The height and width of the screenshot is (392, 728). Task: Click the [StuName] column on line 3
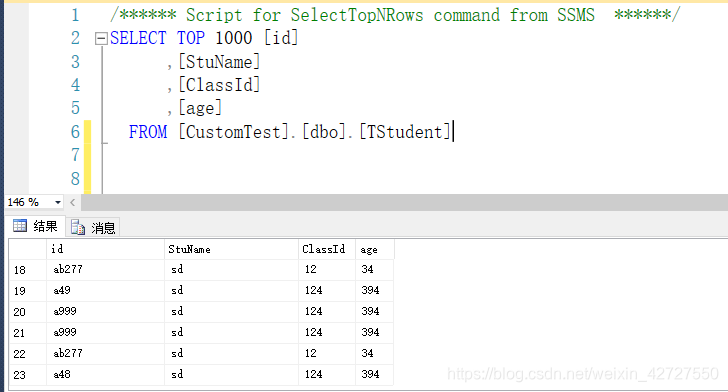click(219, 62)
